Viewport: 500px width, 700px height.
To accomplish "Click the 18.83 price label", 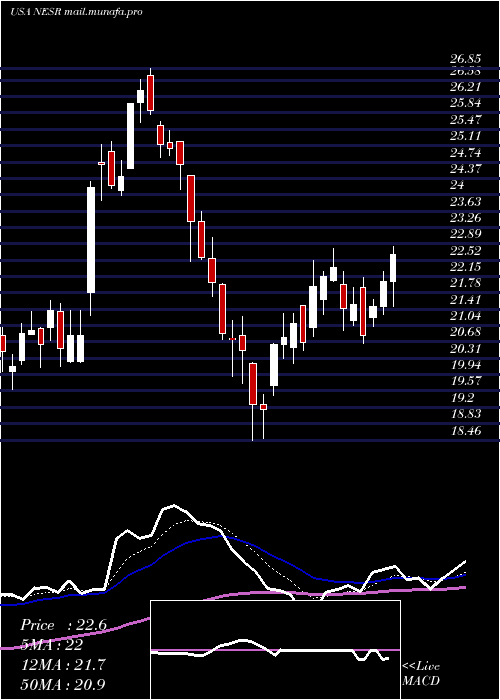I will pos(465,414).
